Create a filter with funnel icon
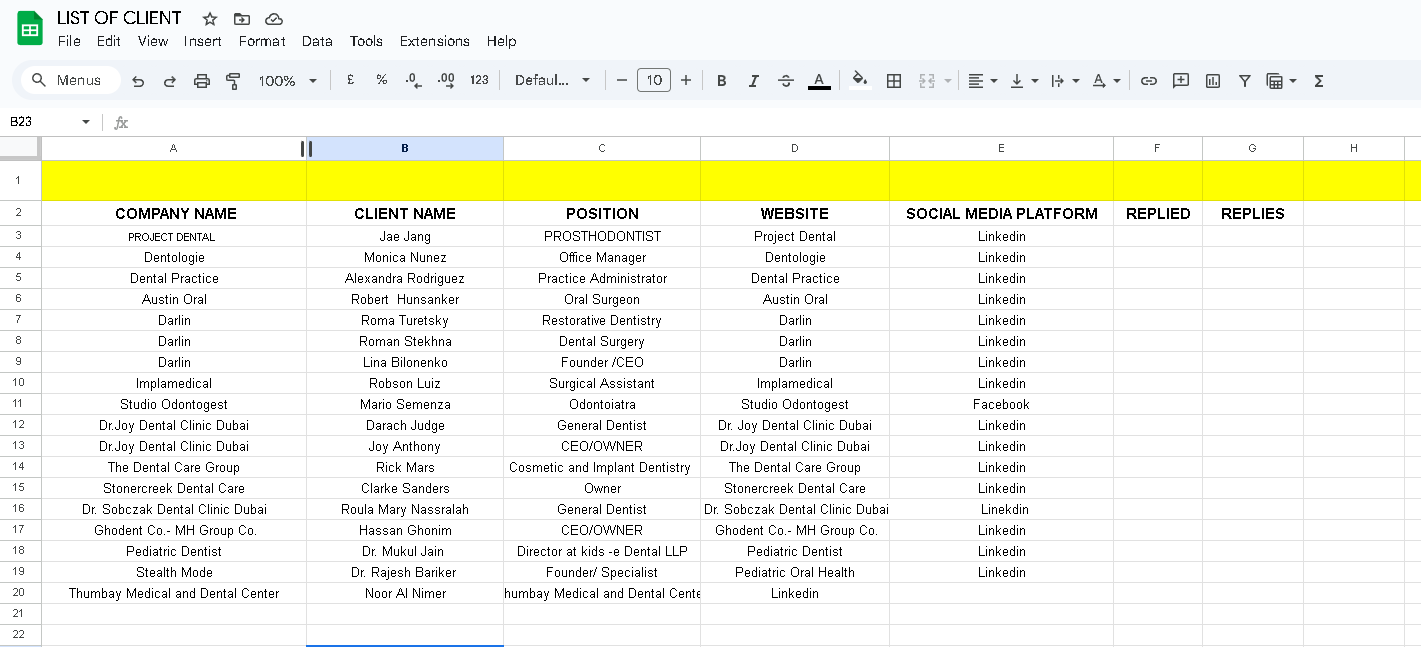This screenshot has width=1421, height=647. 1245,81
